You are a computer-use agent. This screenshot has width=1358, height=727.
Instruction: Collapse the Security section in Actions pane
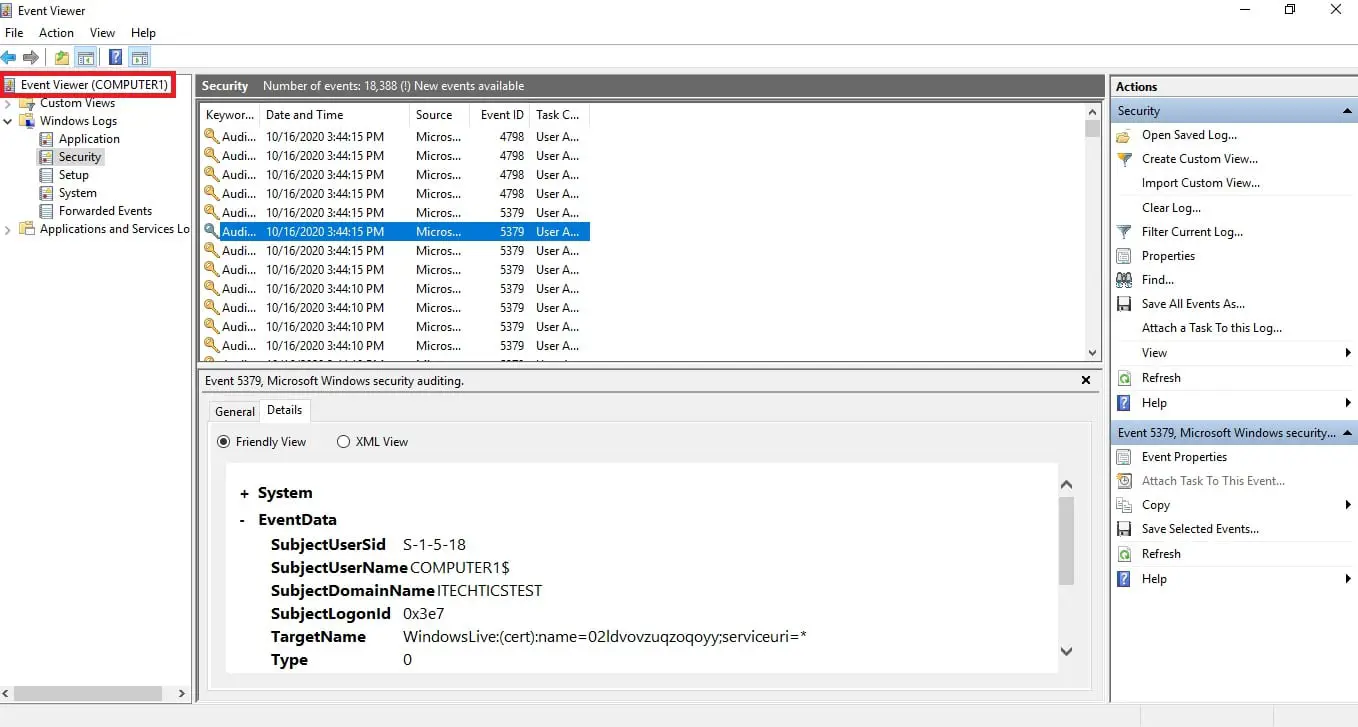(1348, 110)
